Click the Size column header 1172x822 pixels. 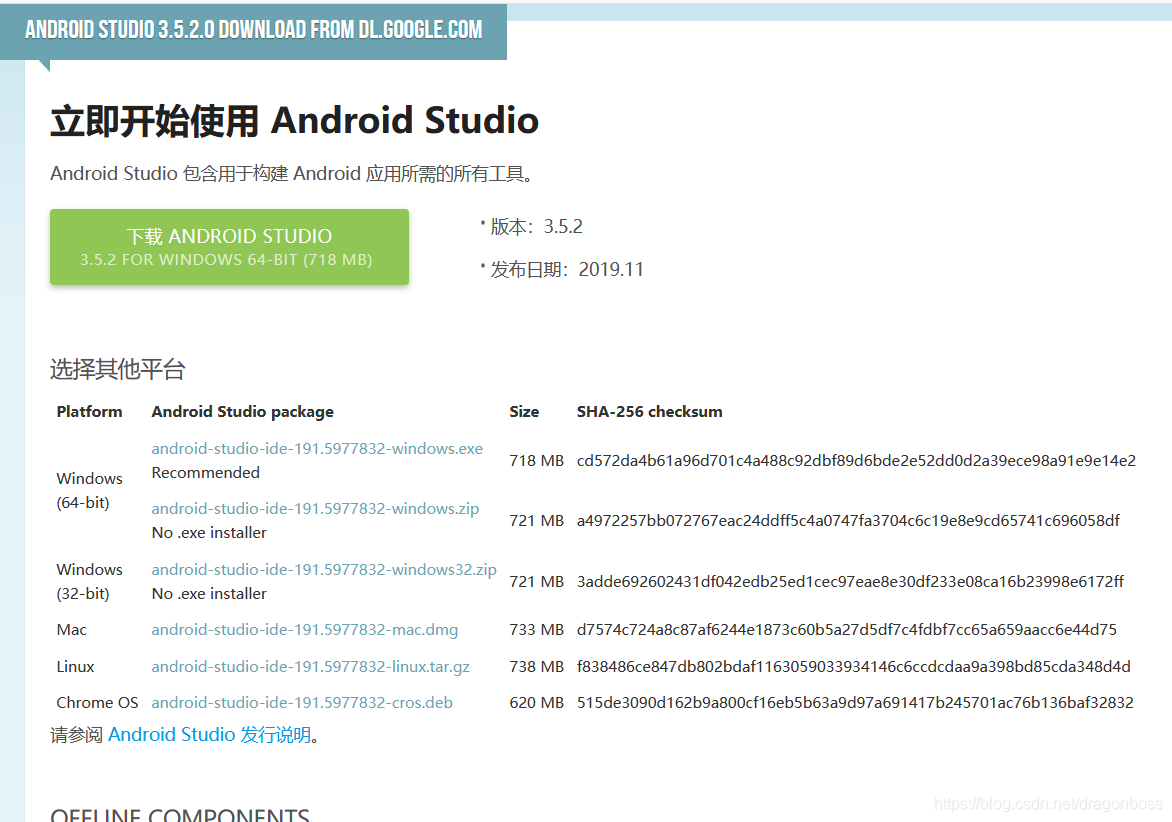pos(524,411)
